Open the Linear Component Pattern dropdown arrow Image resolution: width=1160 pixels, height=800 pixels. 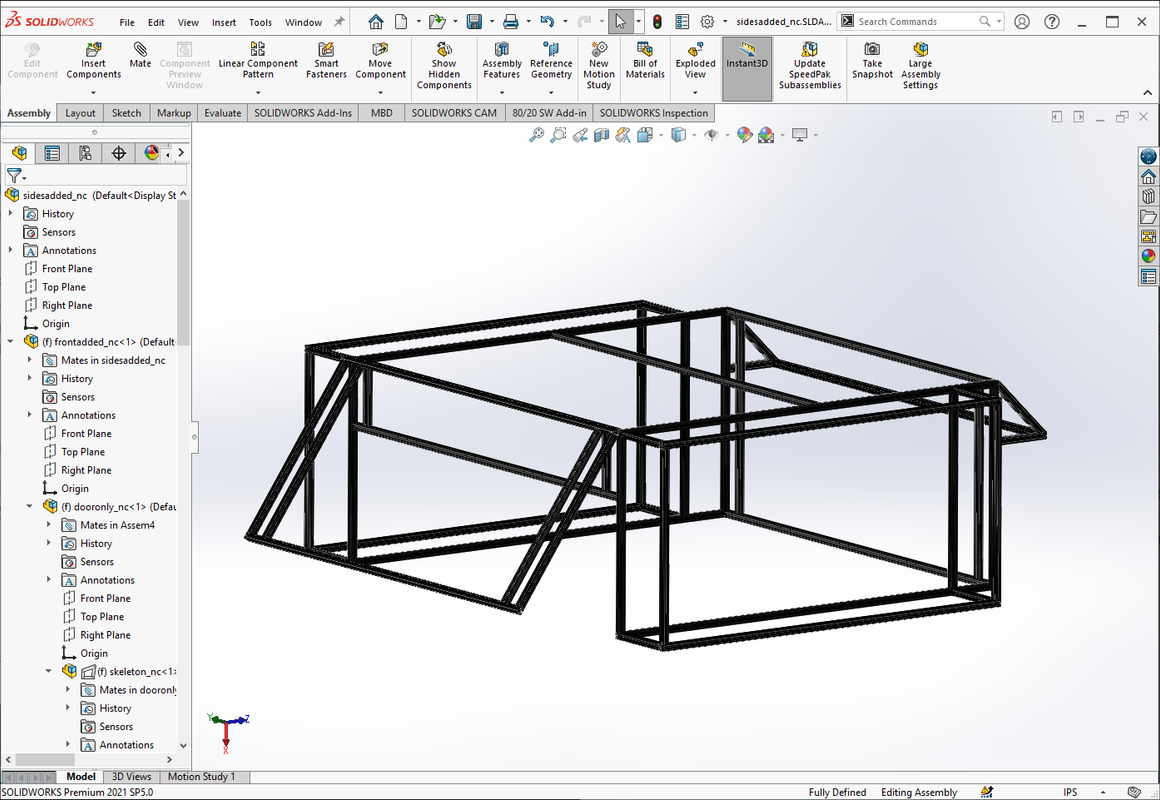[257, 93]
